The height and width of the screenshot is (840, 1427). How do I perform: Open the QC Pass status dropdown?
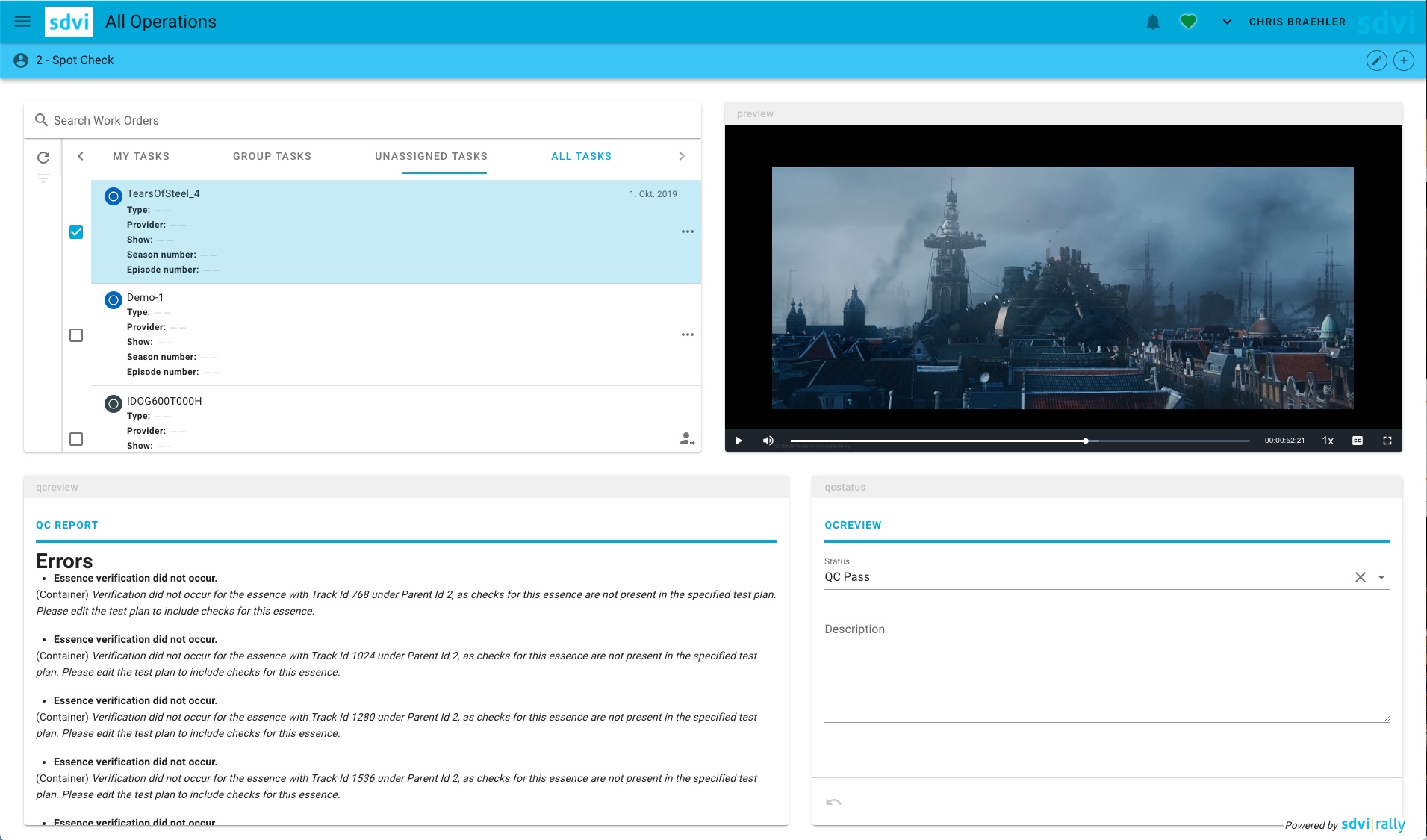(x=1381, y=577)
